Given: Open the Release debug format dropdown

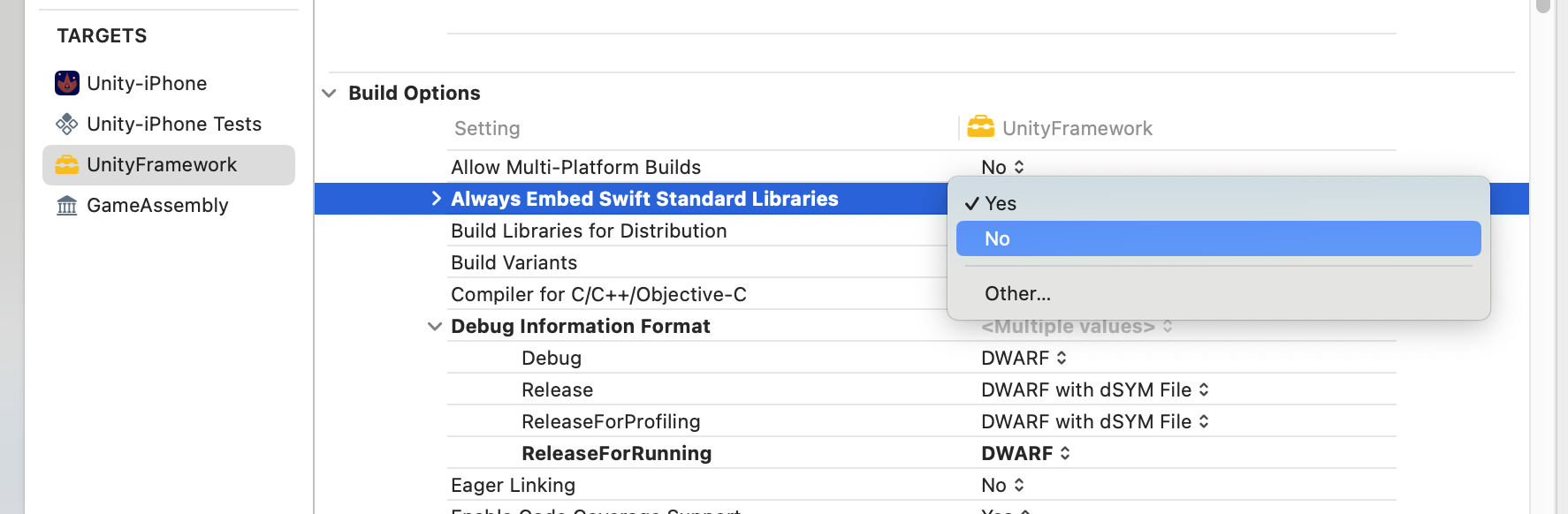Looking at the screenshot, I should coord(1095,389).
